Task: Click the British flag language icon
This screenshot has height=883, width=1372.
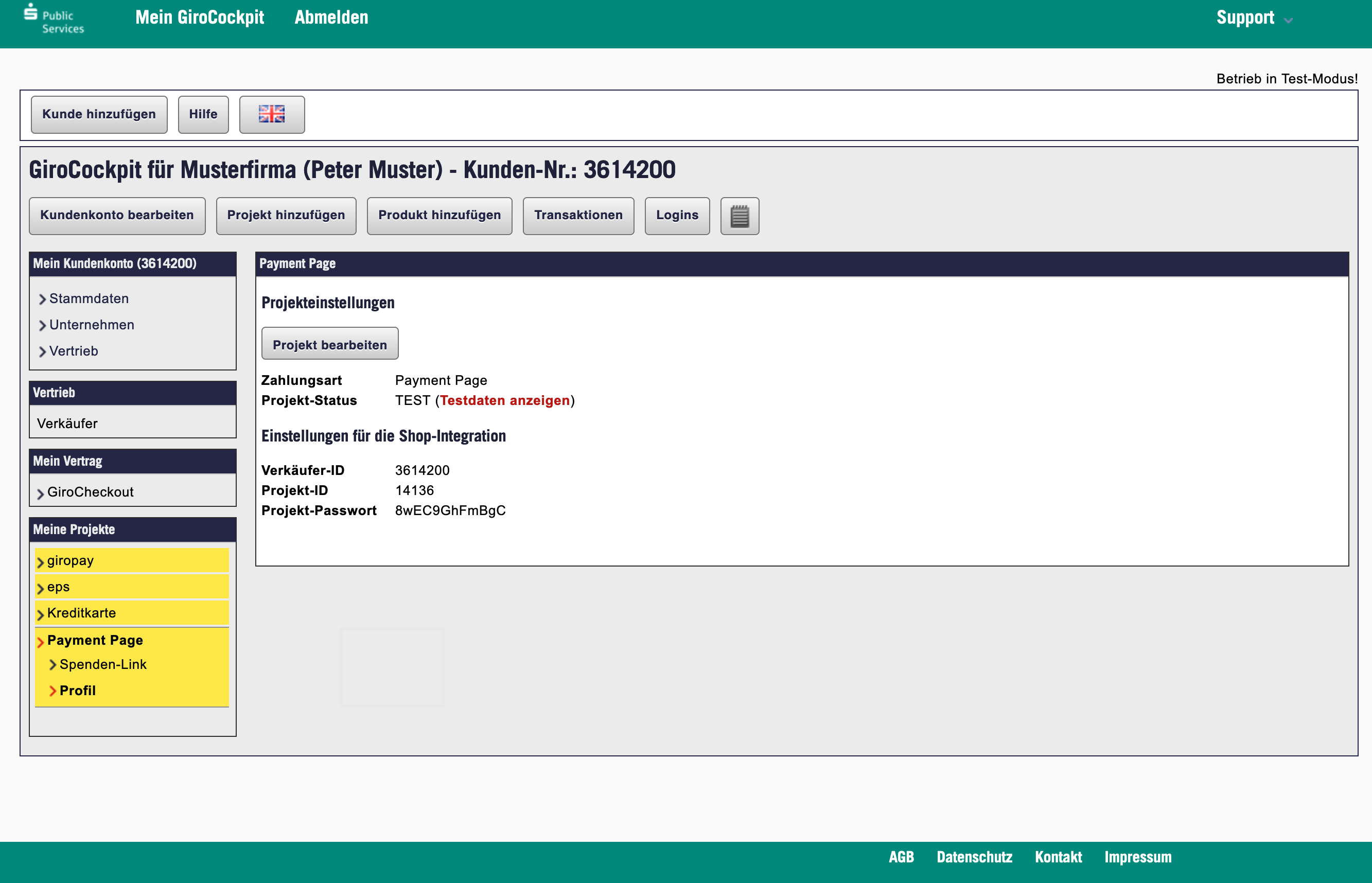Action: pos(271,114)
